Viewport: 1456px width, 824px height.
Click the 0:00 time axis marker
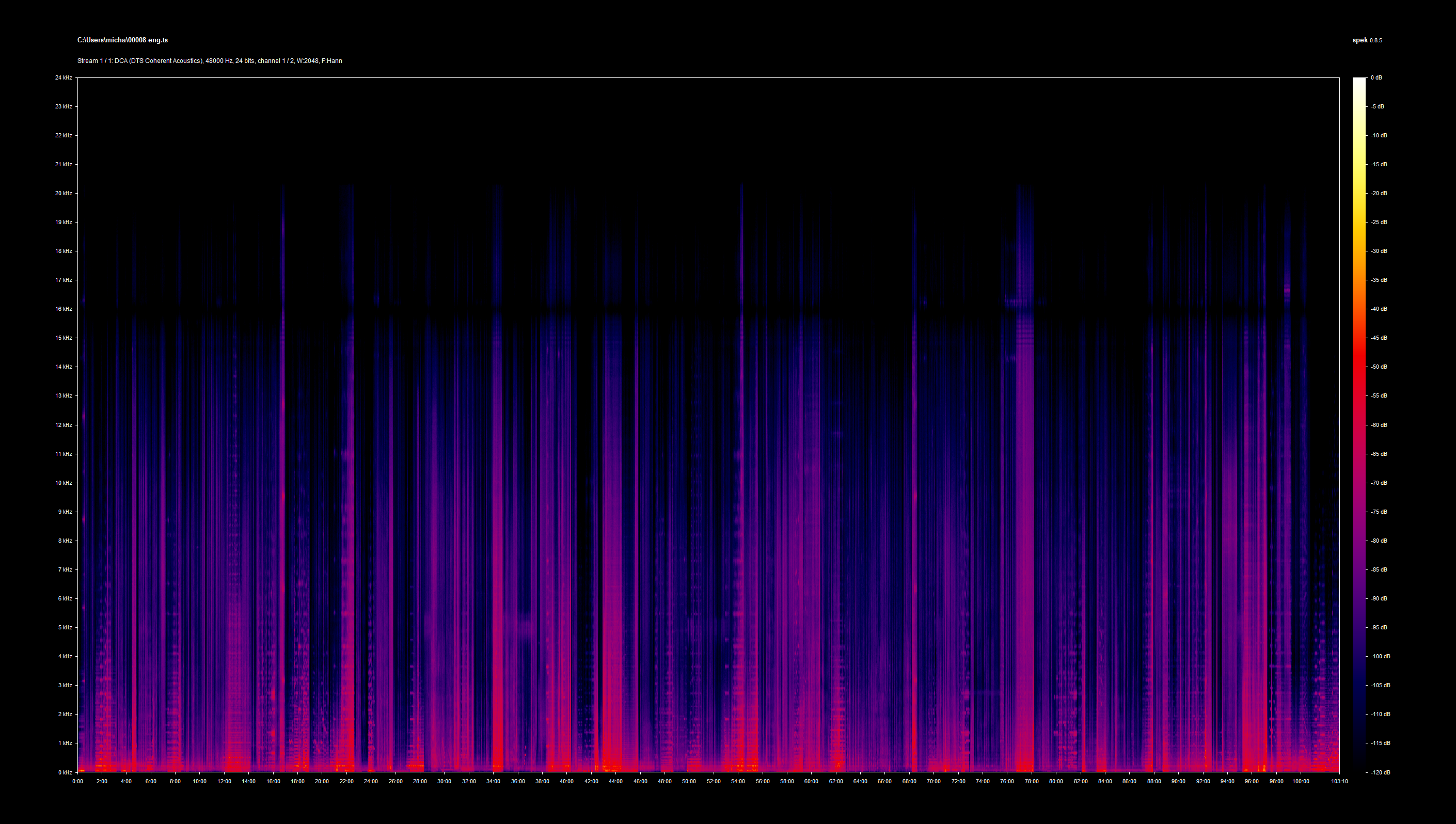[x=77, y=782]
